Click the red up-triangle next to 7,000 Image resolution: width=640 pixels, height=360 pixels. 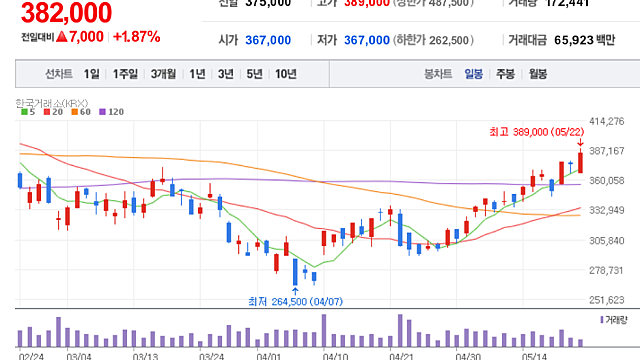pyautogui.click(x=62, y=37)
